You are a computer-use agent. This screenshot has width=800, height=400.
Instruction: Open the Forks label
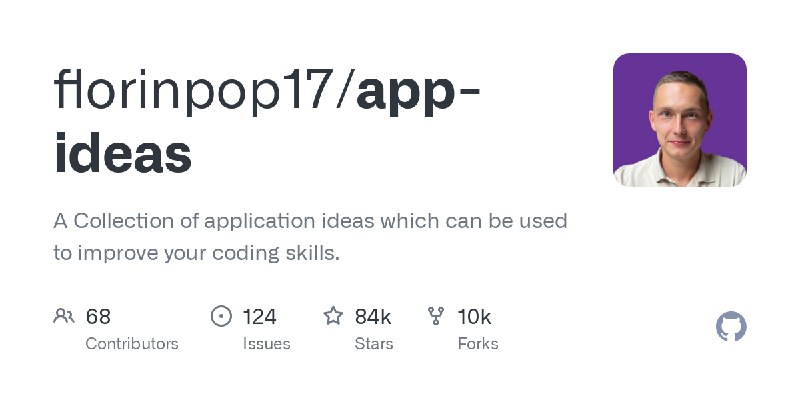[x=478, y=344]
